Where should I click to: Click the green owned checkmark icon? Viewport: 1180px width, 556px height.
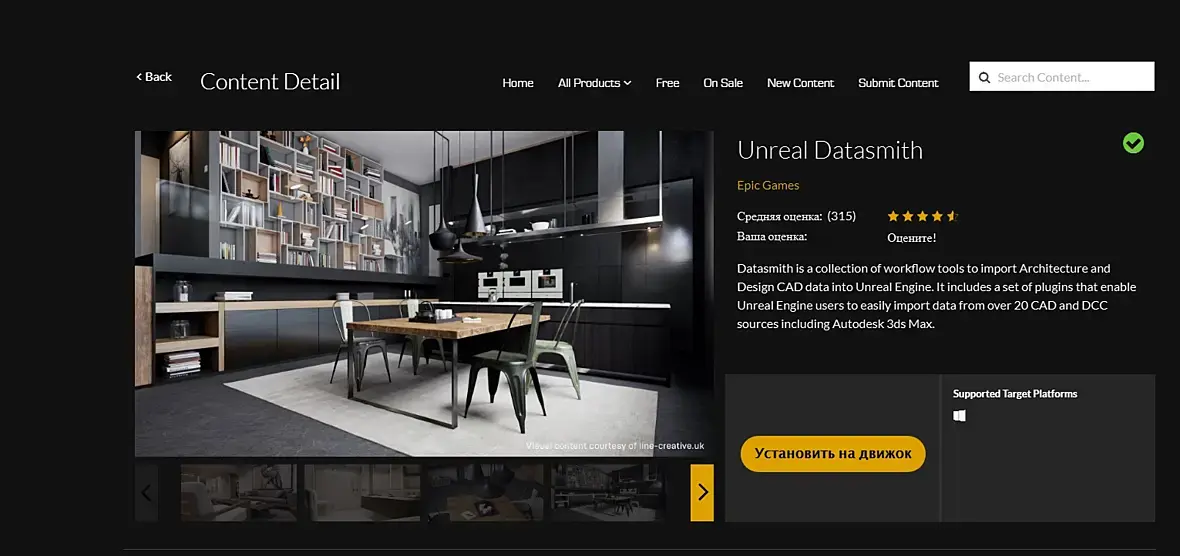1133,143
